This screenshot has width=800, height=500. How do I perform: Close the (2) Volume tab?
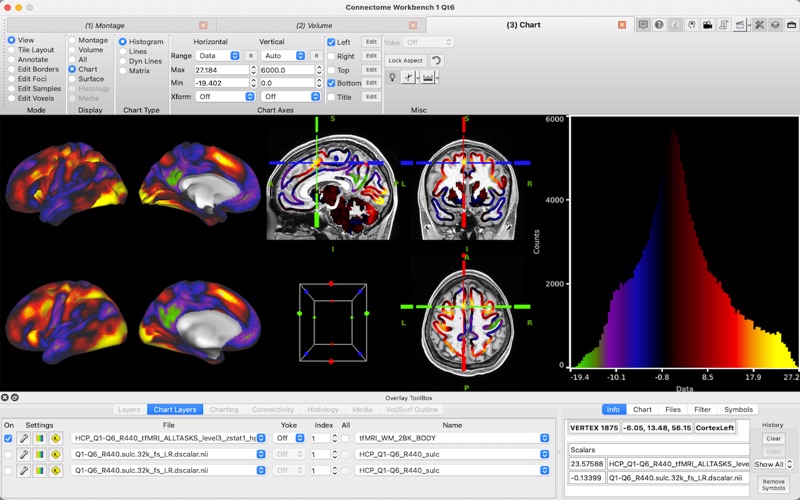tap(413, 26)
